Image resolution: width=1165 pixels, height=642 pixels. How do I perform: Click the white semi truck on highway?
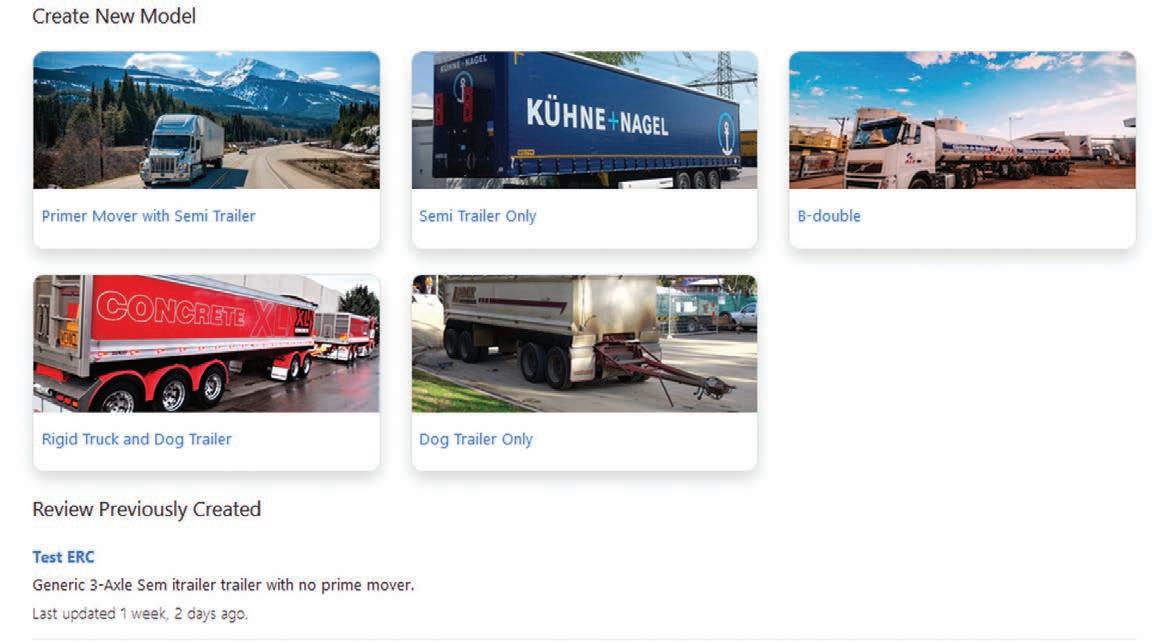pyautogui.click(x=181, y=149)
